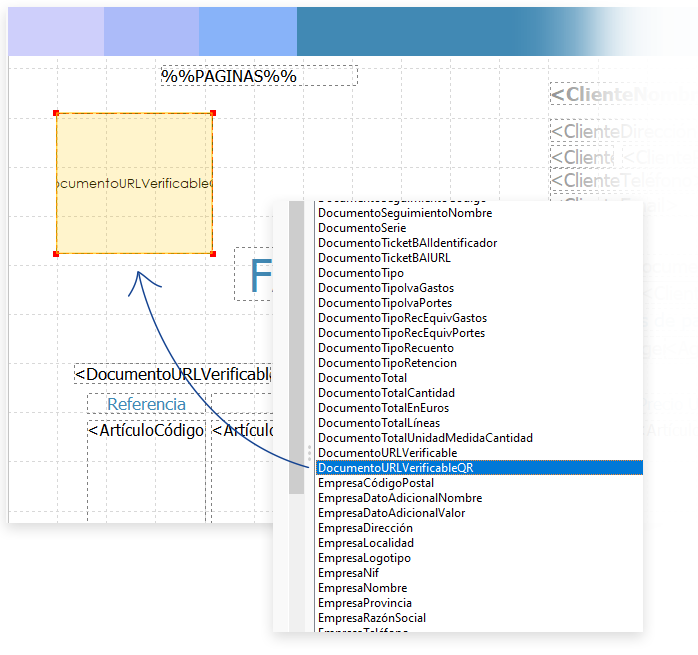Select EmpresaCódigoPostal in the list
The height and width of the screenshot is (655, 698).
coord(375,483)
